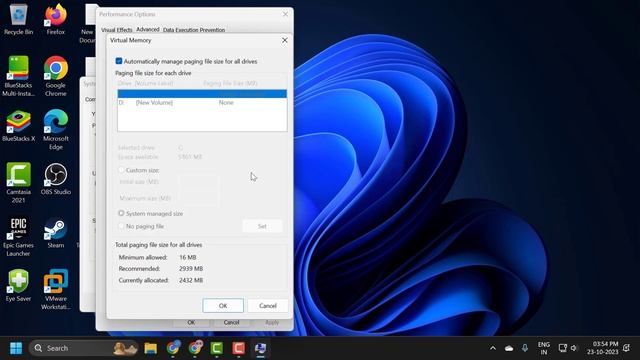Open the notification bell icon
Screen dimensions: 640x360
coord(627,348)
